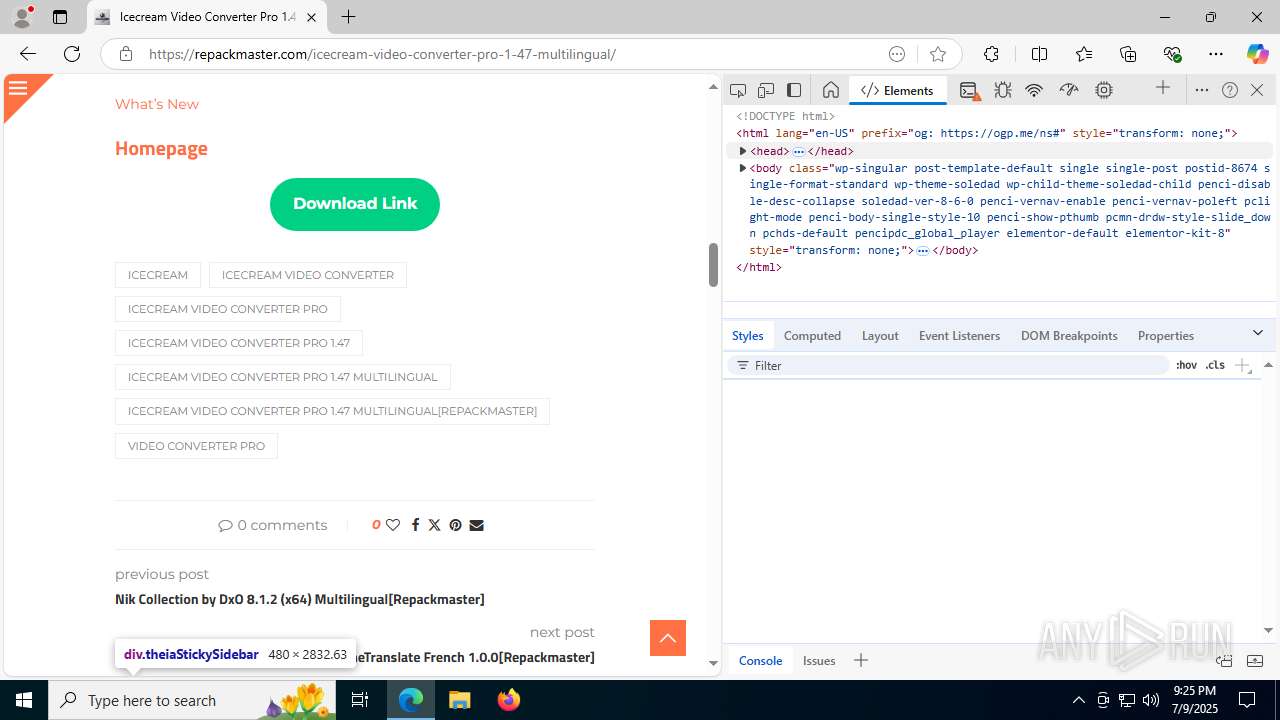
Task: Switch to the DOM Breakpoints tab
Action: tap(1069, 335)
